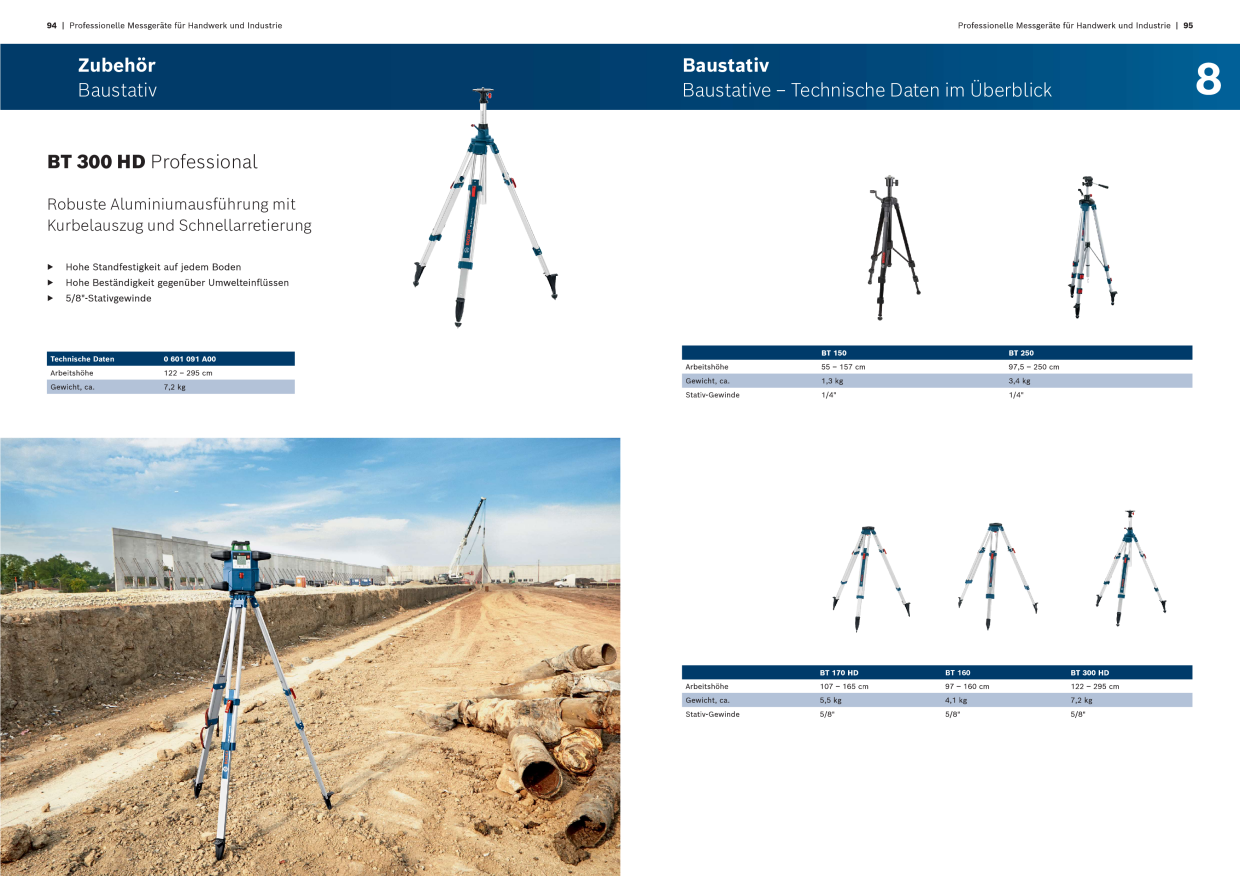
Task: Click the BT 250 tripod image
Action: pos(1090,247)
